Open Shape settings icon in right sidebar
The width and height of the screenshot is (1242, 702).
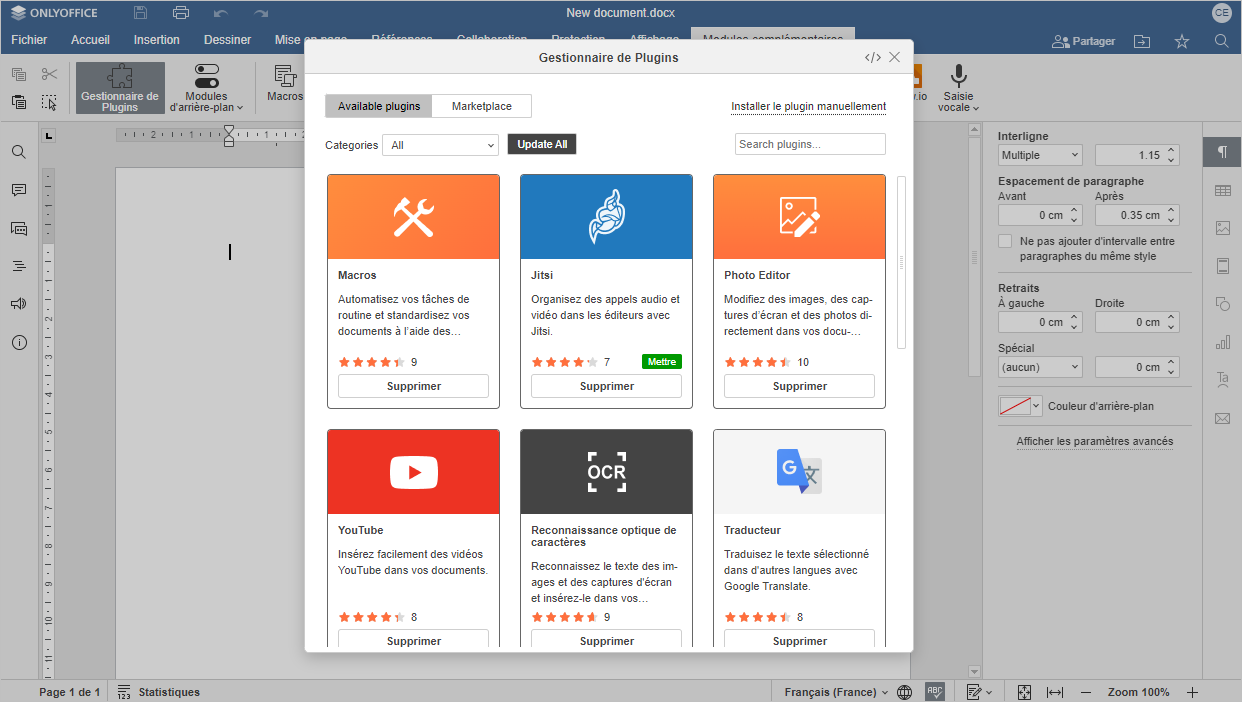(1222, 304)
